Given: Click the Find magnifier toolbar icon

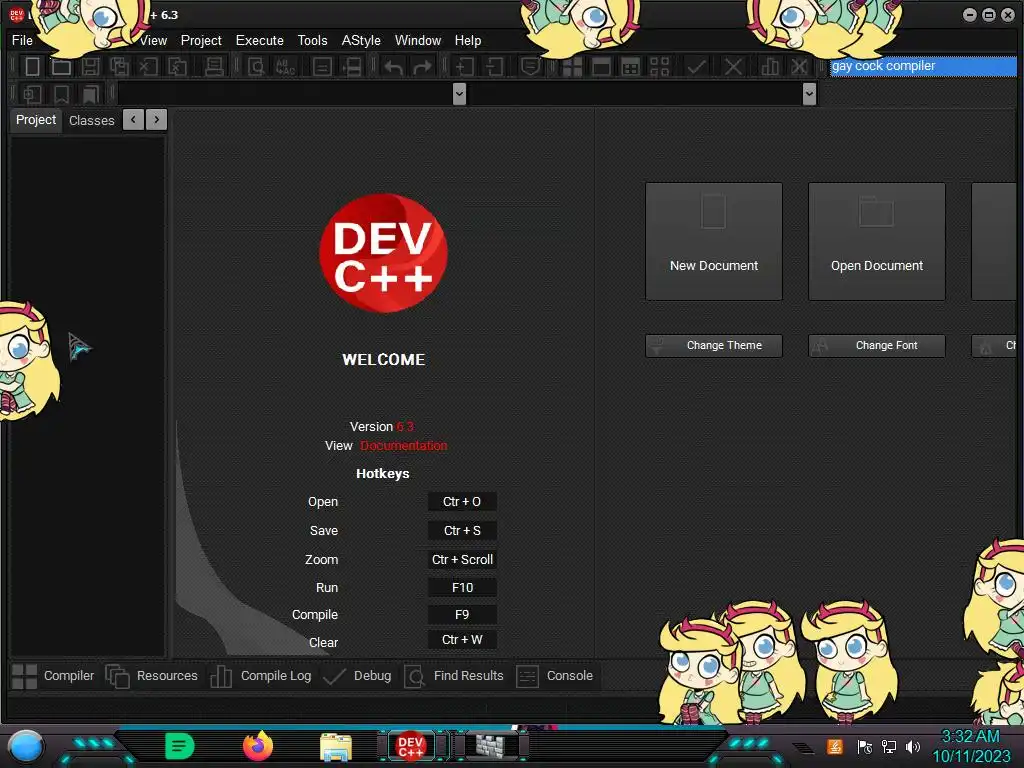Looking at the screenshot, I should pos(256,67).
